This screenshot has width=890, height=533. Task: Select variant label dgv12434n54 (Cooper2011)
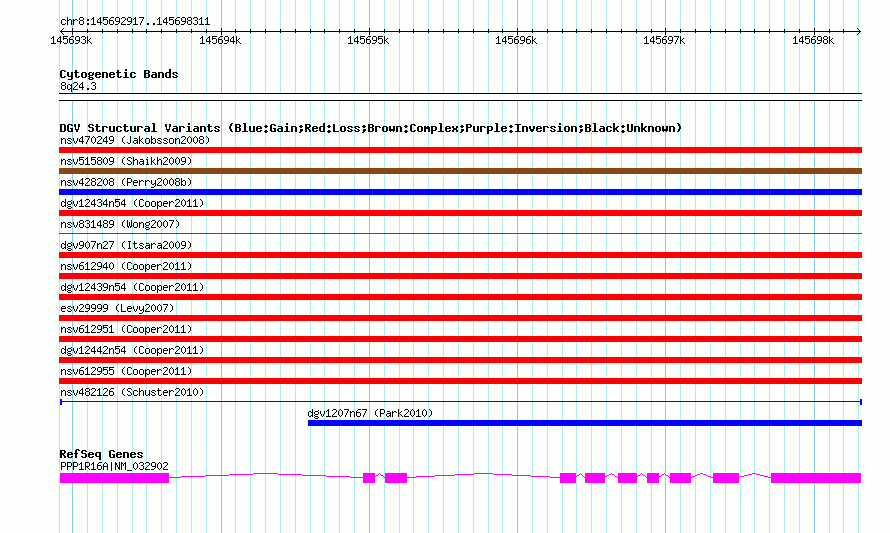[132, 203]
